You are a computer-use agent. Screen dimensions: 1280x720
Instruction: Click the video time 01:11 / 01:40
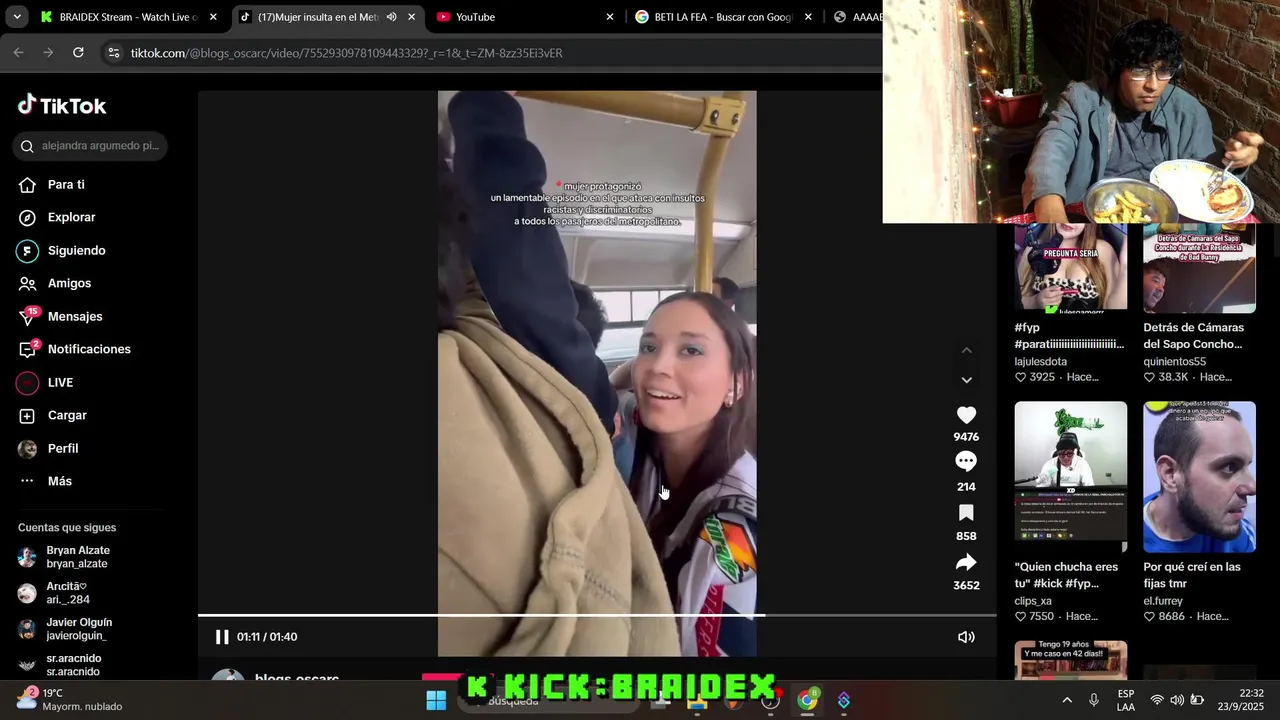click(267, 637)
